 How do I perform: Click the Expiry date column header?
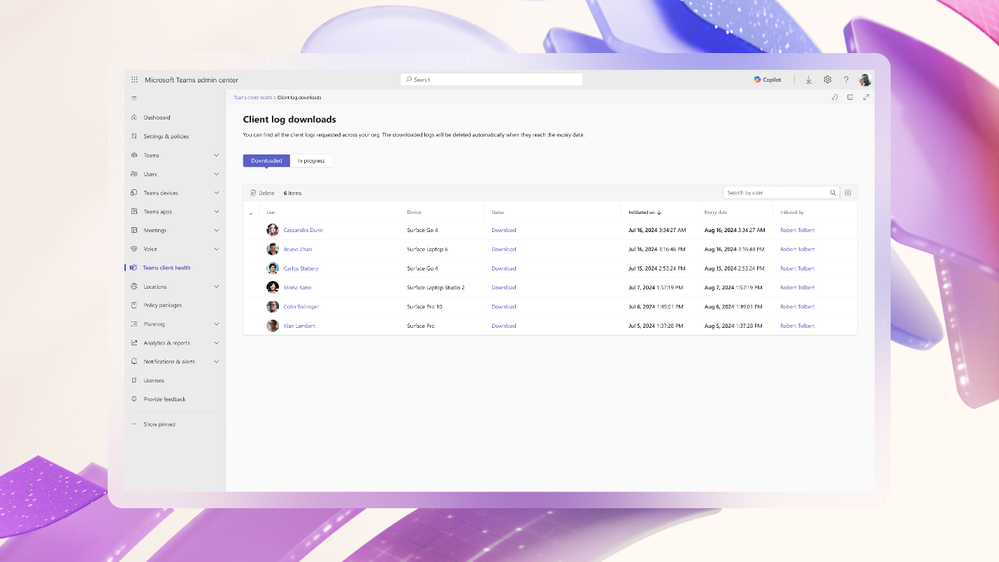pos(715,212)
